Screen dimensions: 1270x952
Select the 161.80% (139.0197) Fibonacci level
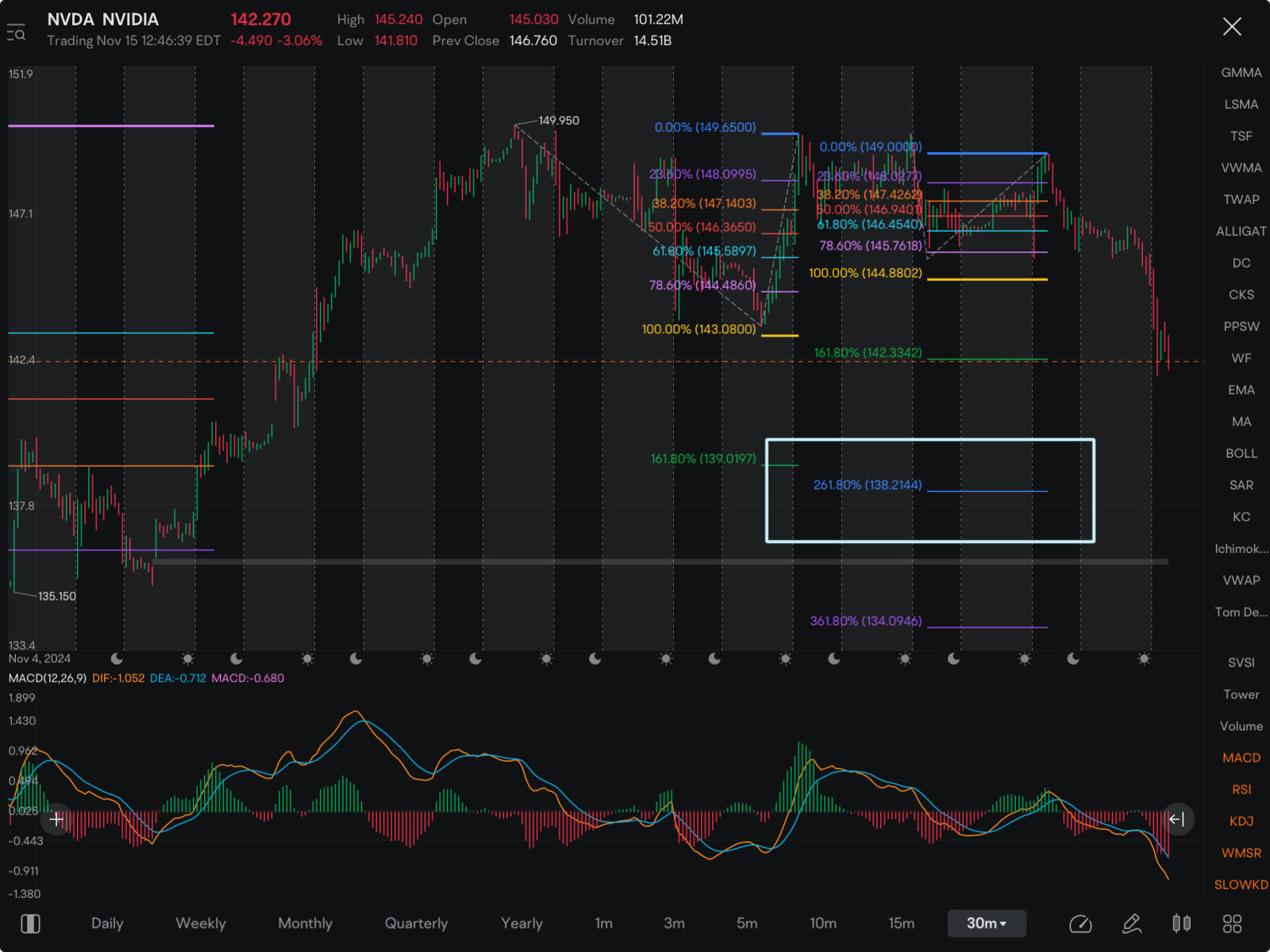pyautogui.click(x=703, y=459)
